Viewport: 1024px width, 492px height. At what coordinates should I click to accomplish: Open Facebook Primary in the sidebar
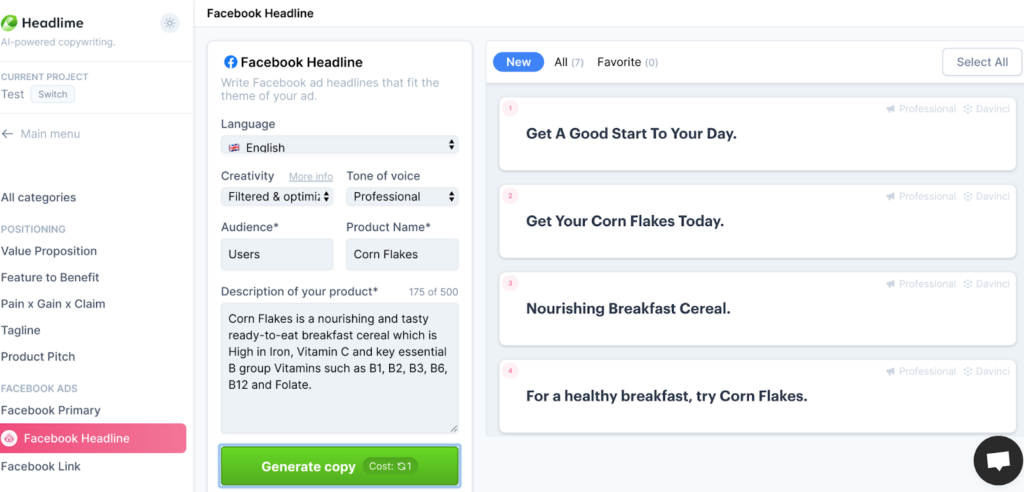(x=51, y=410)
